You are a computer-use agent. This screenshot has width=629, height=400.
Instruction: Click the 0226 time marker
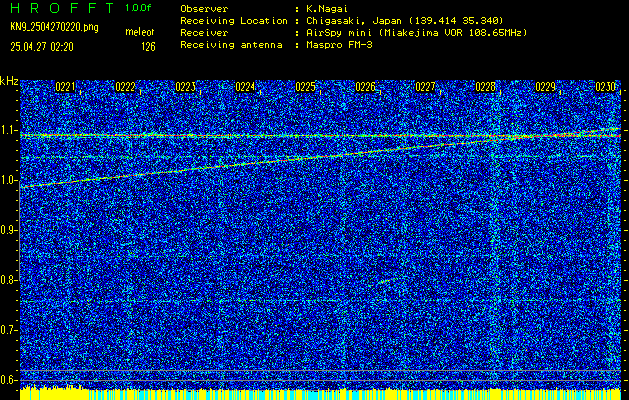(x=365, y=87)
